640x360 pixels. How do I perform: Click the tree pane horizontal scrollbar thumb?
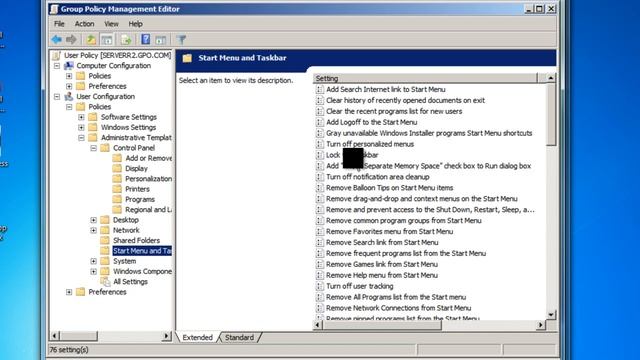pyautogui.click(x=79, y=336)
